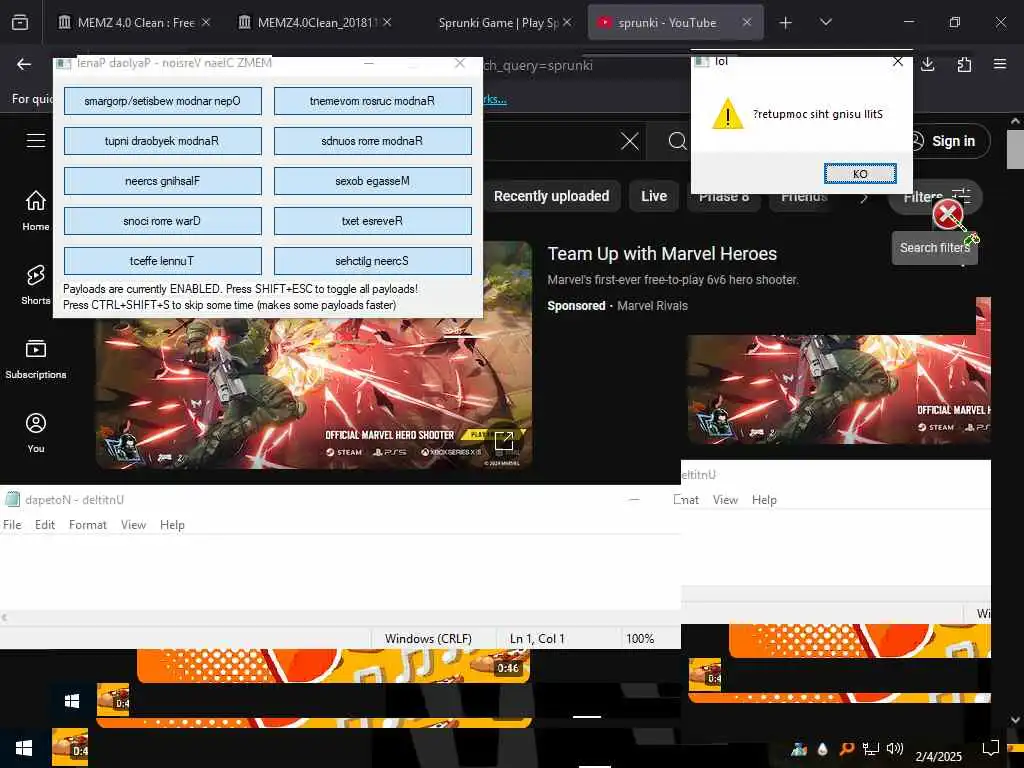This screenshot has height=768, width=1024.
Task: Open the notification center icon
Action: click(x=991, y=747)
